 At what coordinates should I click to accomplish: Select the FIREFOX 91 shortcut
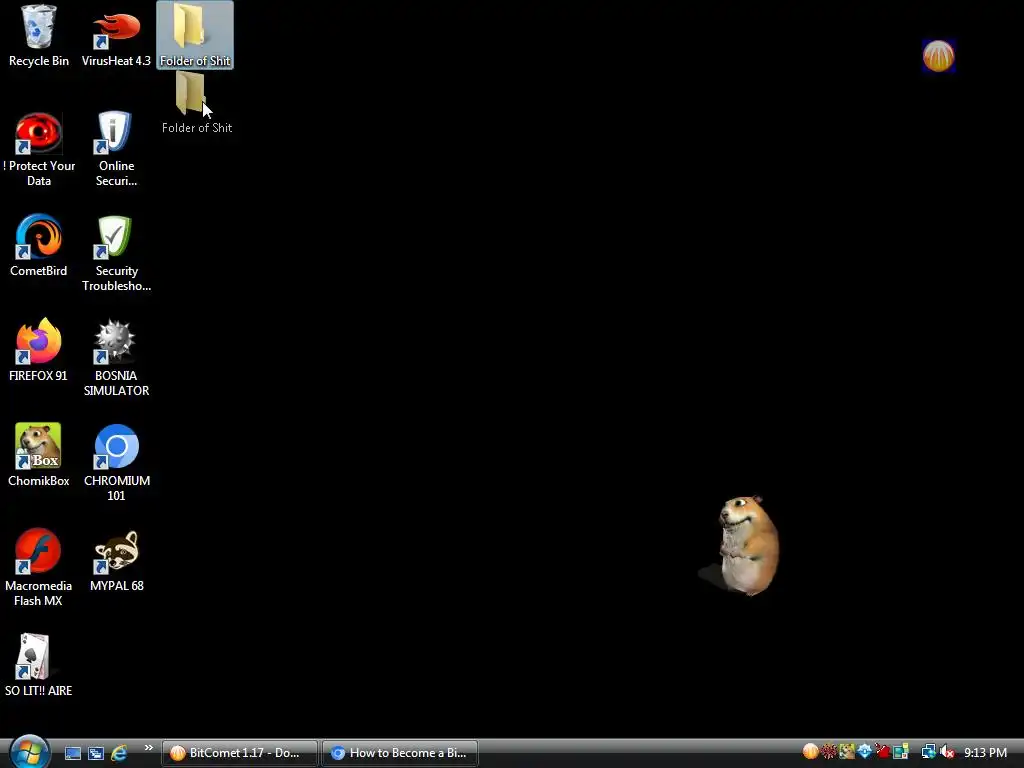39,350
